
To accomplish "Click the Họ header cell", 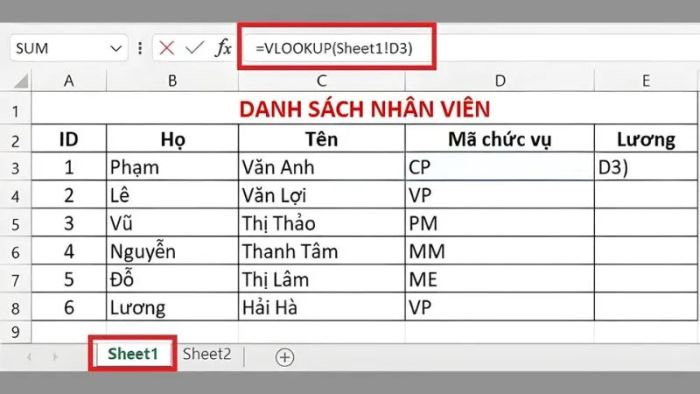I will [172, 139].
